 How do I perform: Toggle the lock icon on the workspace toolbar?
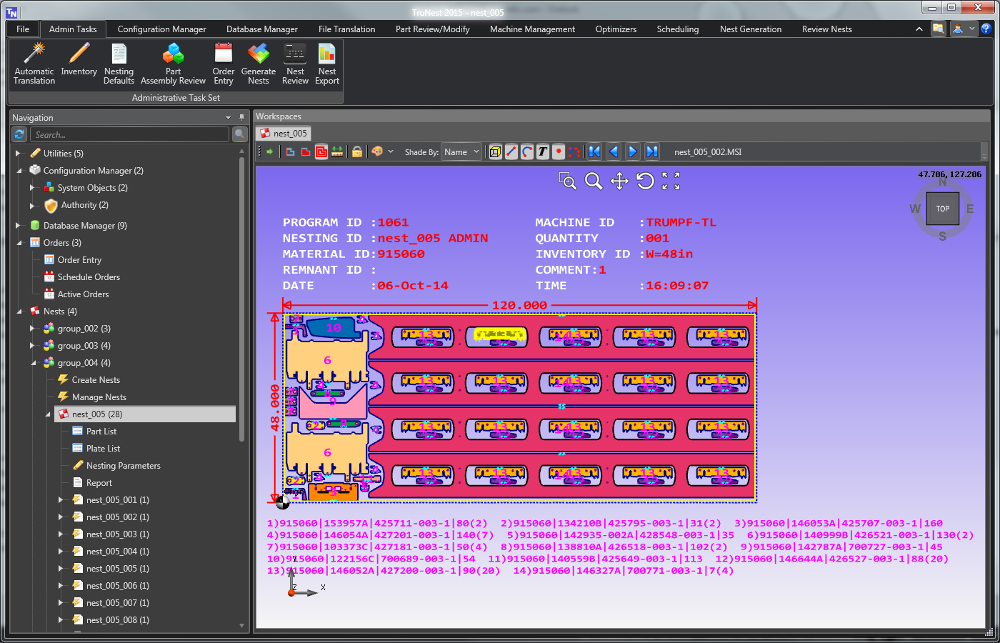pos(357,151)
